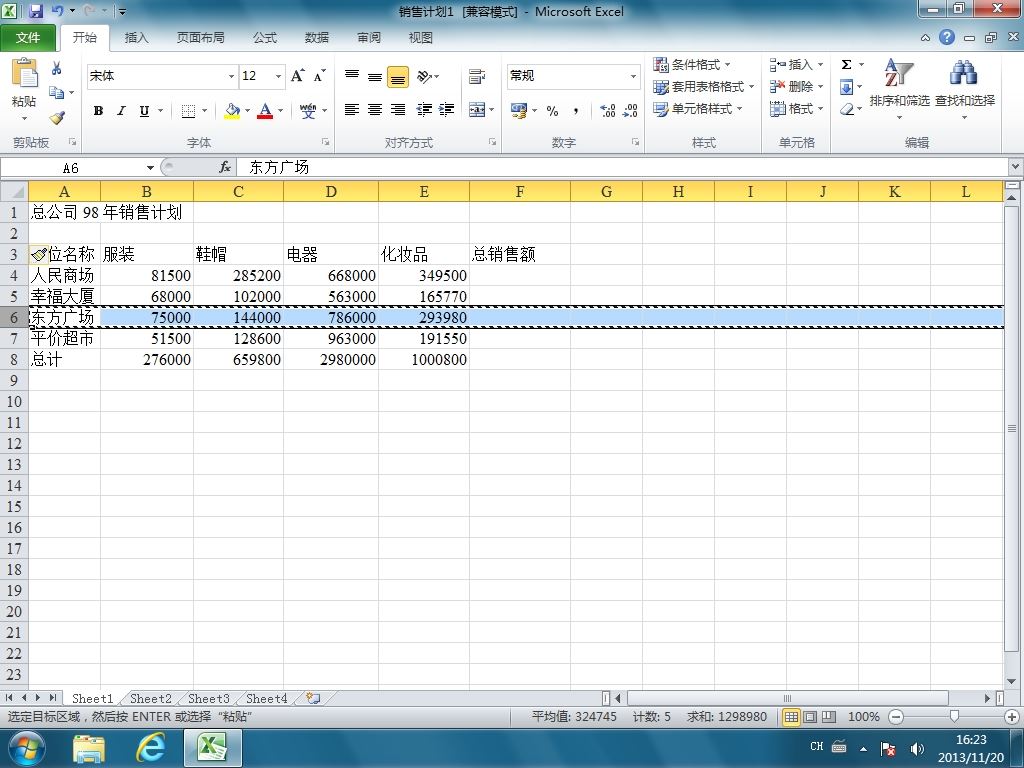Toggle Italic formatting

point(121,111)
